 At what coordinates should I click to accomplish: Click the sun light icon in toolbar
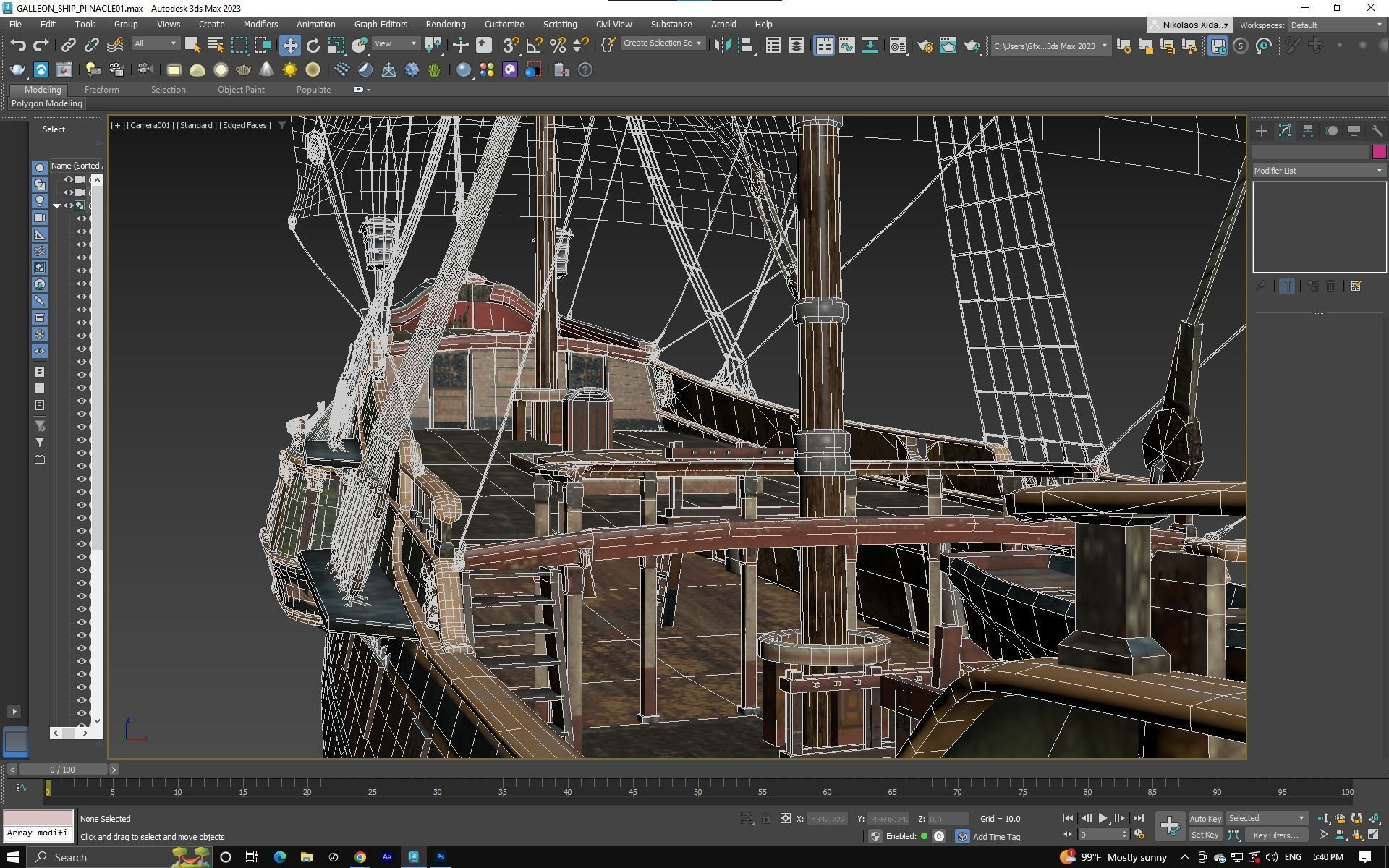(x=289, y=70)
